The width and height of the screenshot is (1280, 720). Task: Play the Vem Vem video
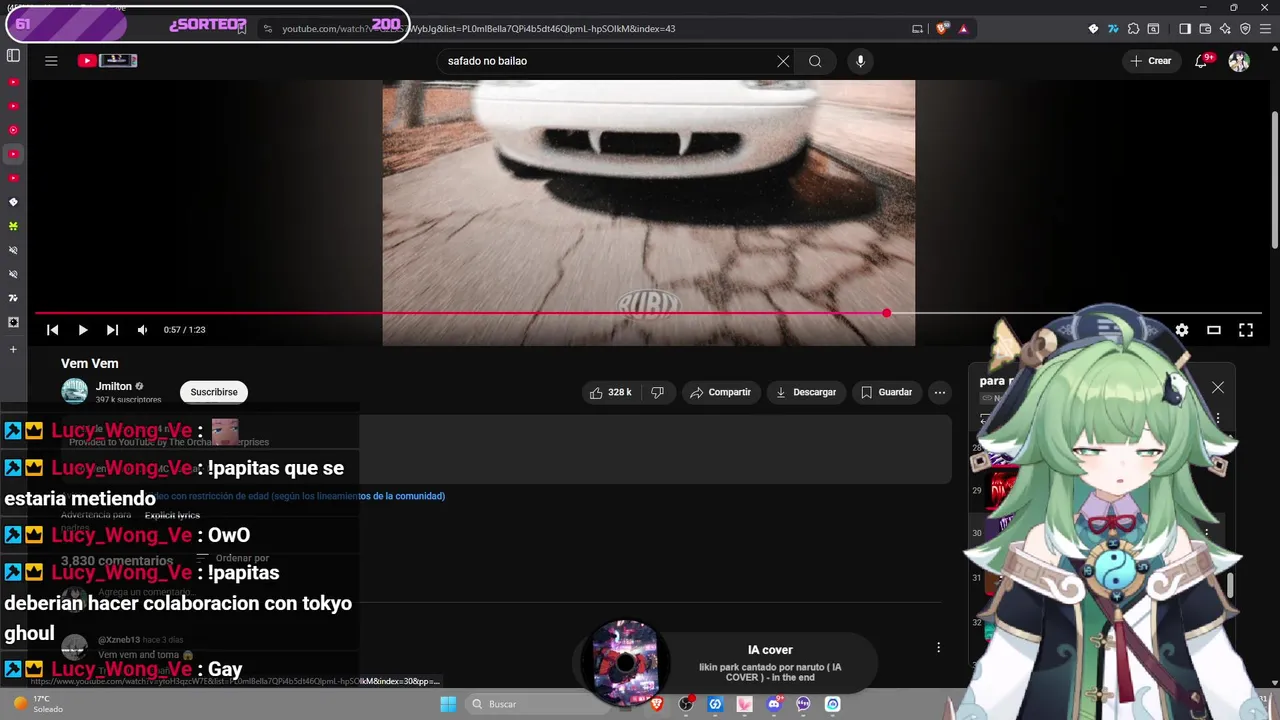pos(83,330)
